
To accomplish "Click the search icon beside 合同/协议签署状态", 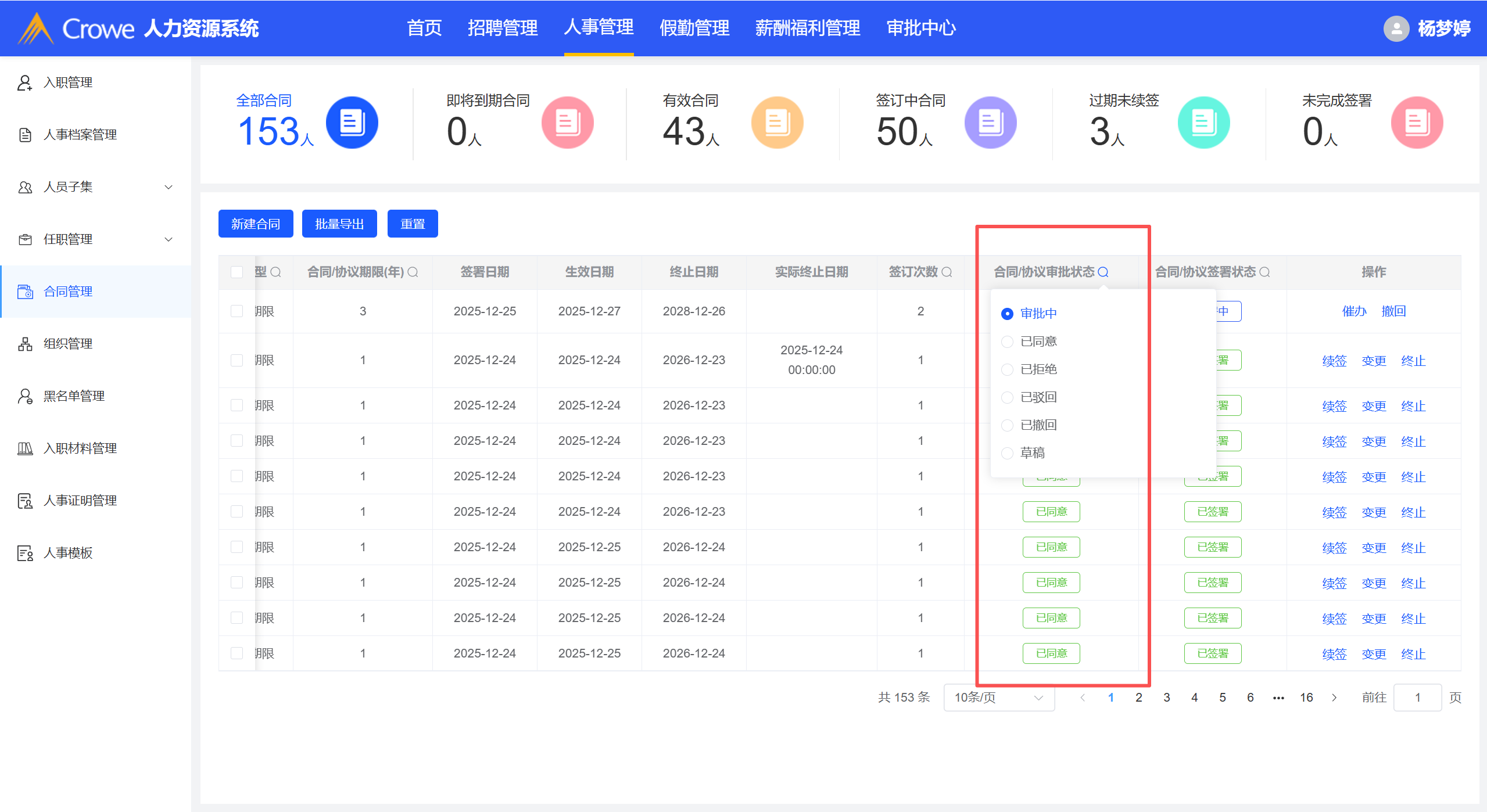I will [1264, 272].
